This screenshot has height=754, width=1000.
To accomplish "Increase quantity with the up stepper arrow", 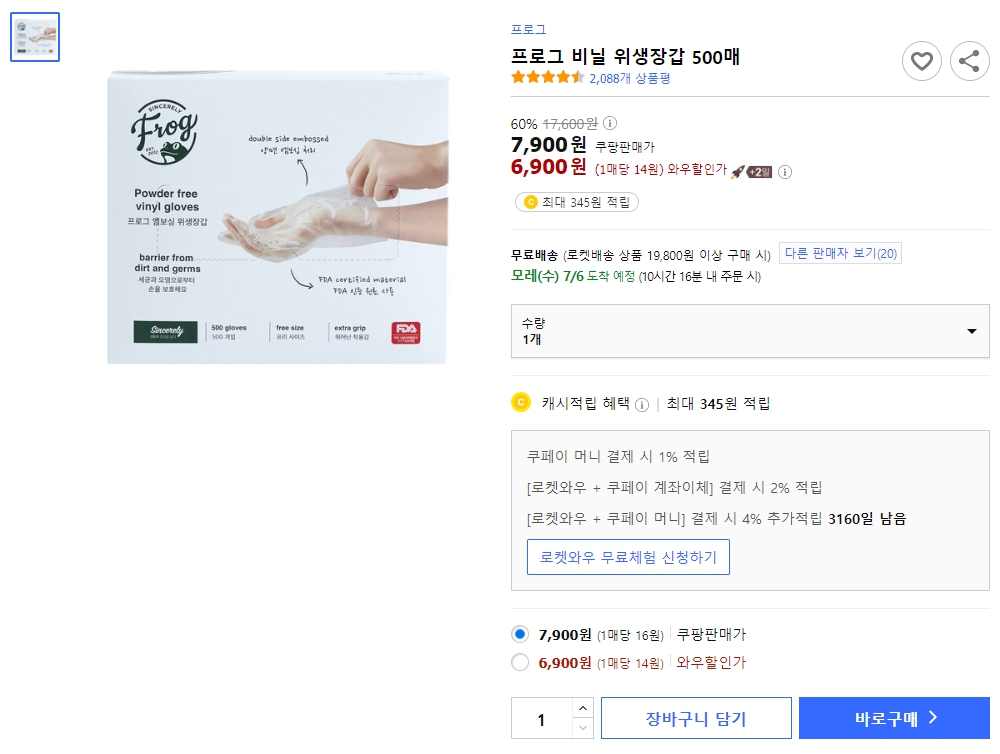I will [x=582, y=709].
